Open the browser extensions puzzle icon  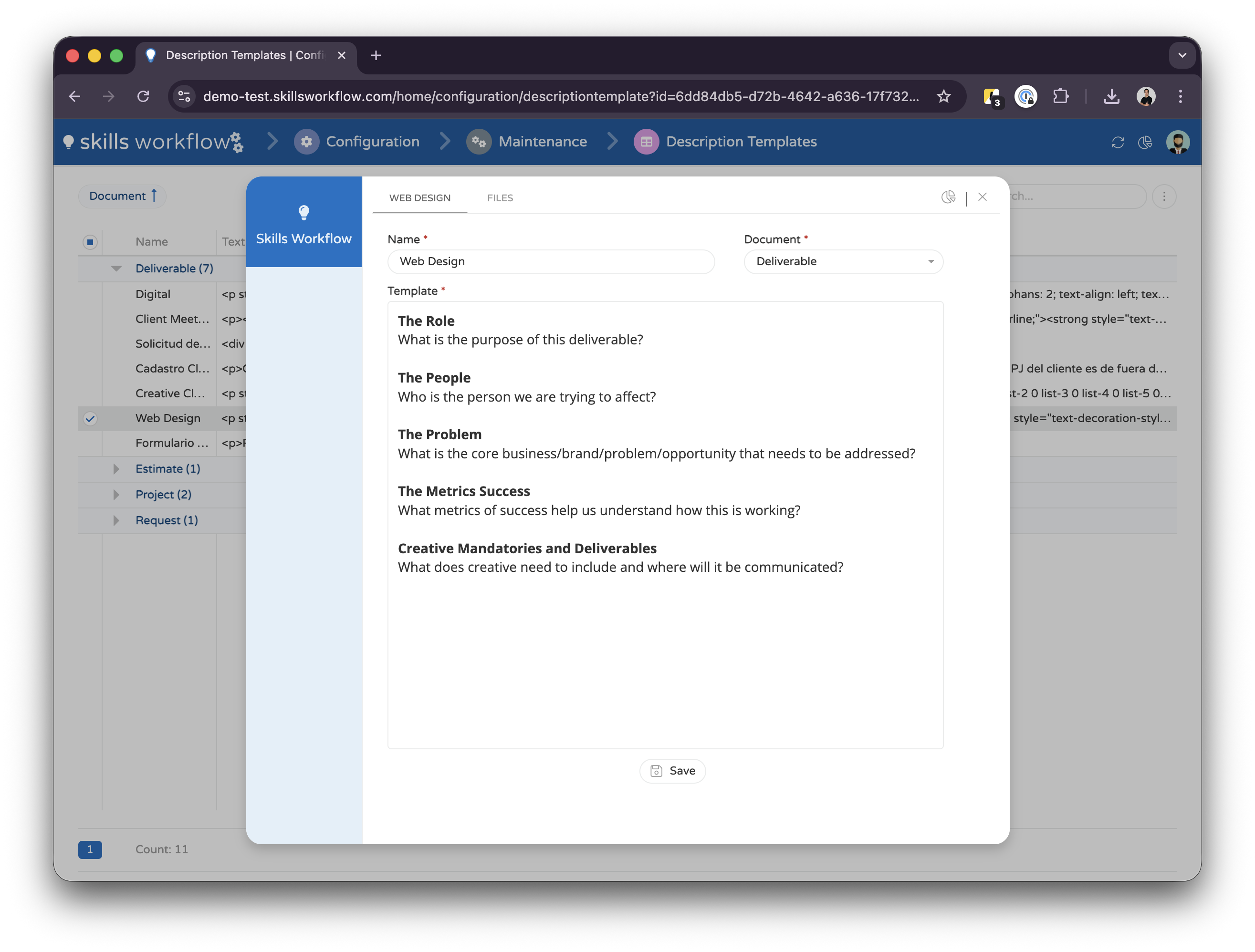point(1060,96)
